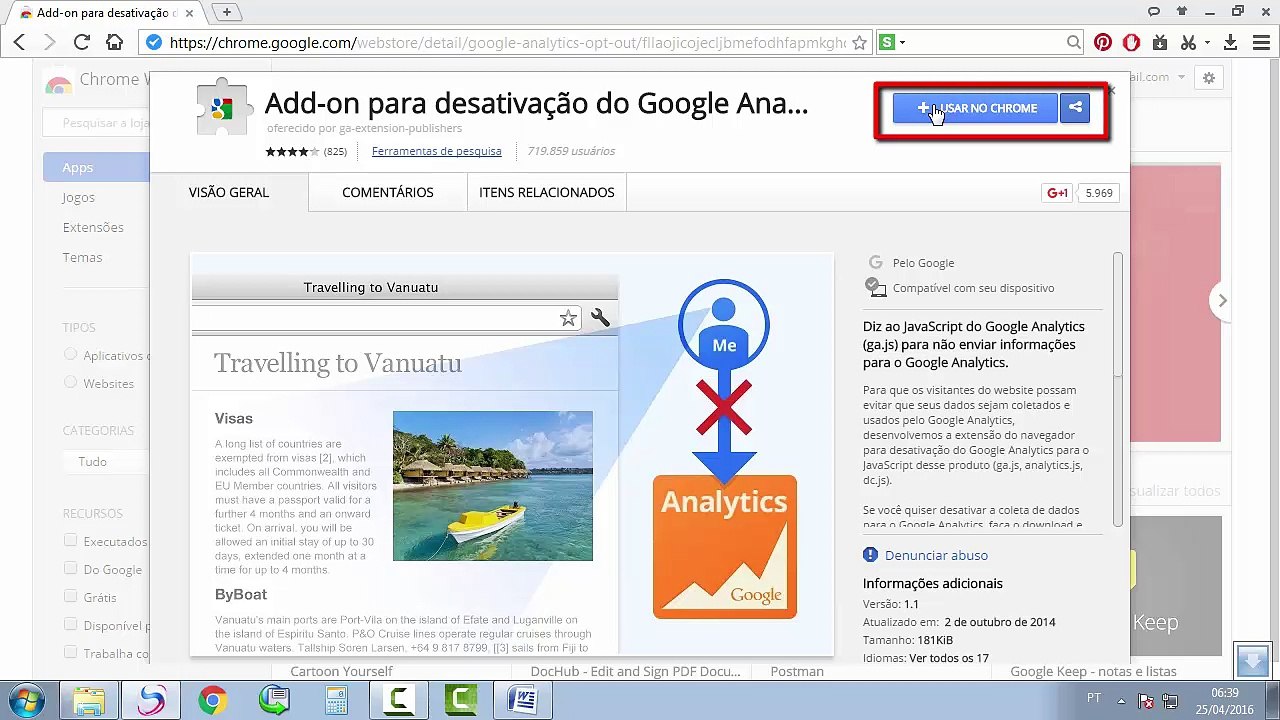Click the scissors snipping icon in toolbar
Viewport: 1280px width, 720px height.
[x=1188, y=43]
